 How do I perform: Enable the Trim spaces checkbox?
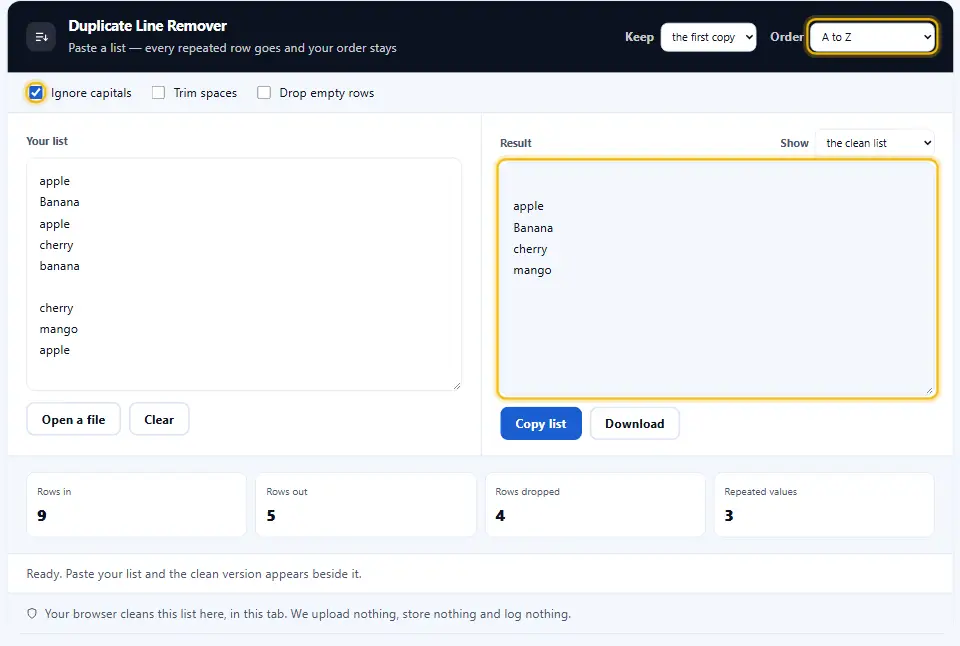[159, 92]
